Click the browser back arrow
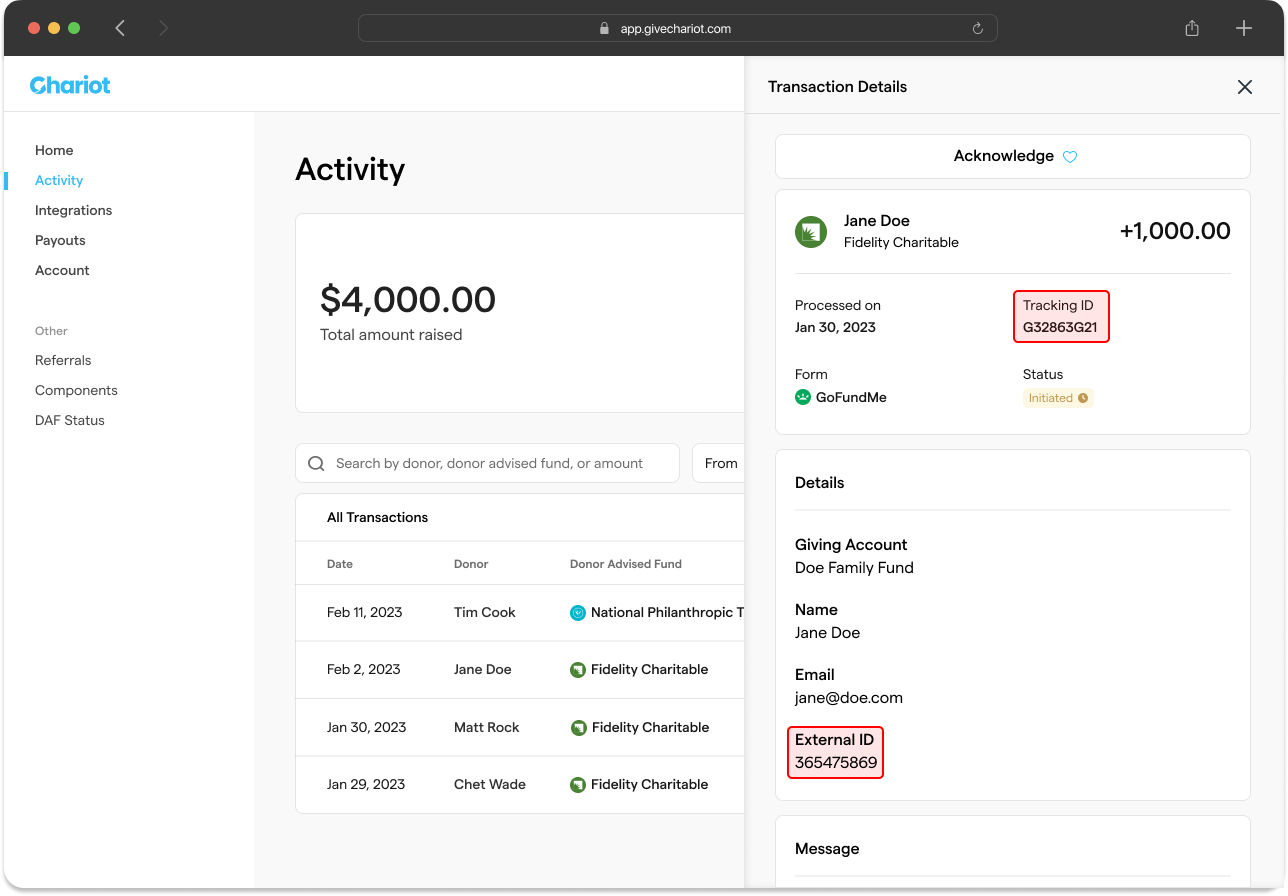The image size is (1288, 896). coord(120,28)
